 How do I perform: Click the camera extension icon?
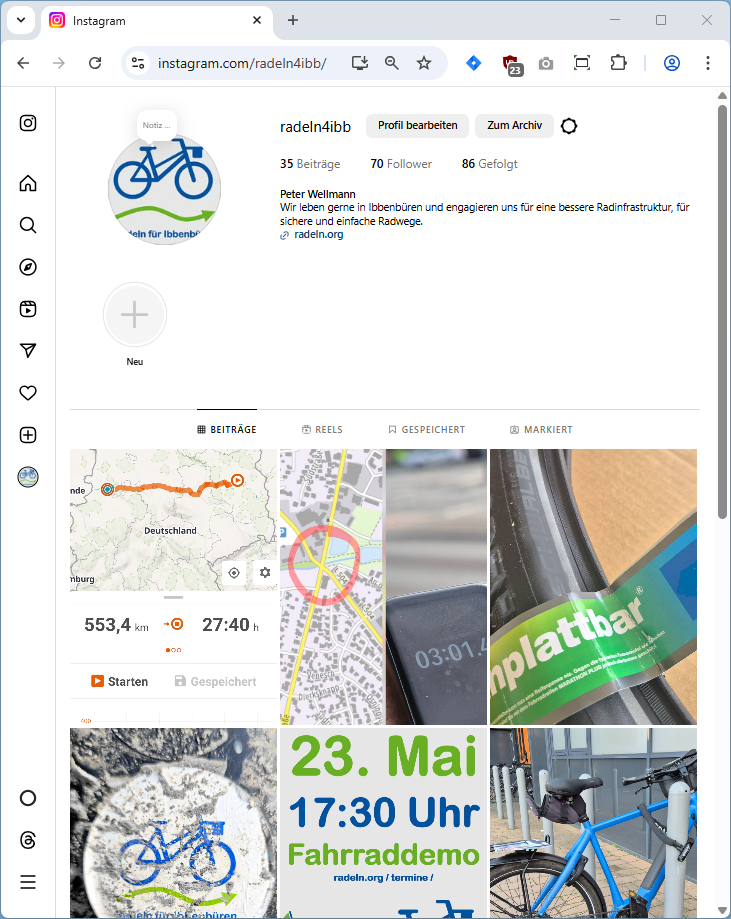[x=546, y=63]
